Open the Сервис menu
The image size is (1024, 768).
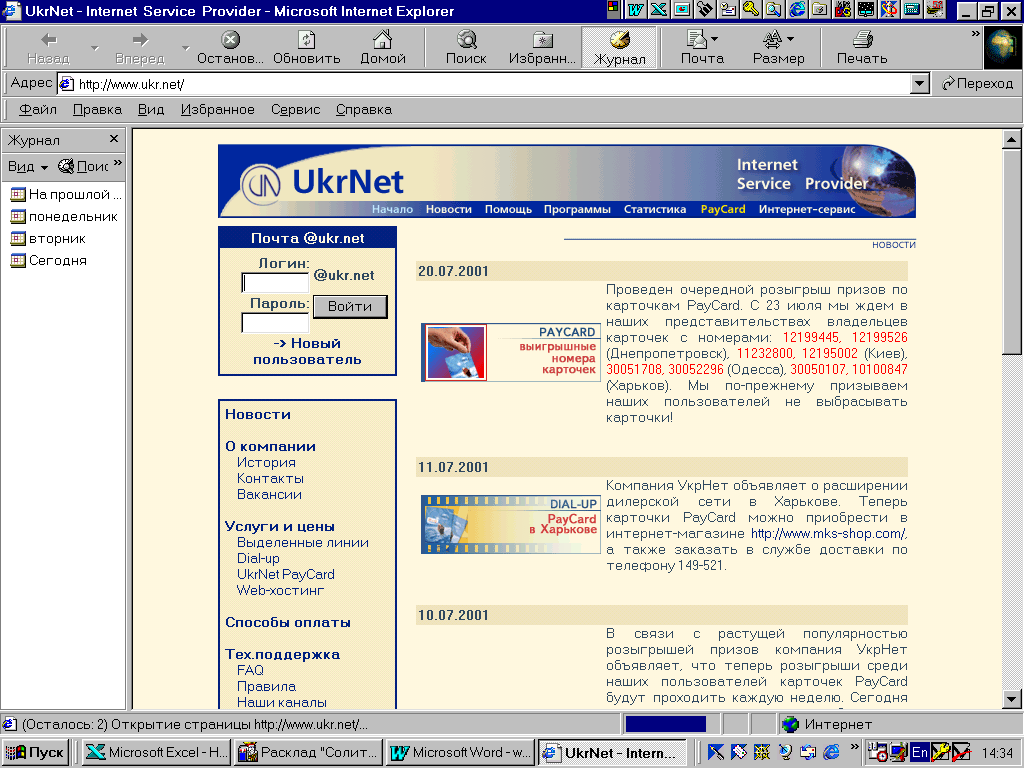point(295,110)
